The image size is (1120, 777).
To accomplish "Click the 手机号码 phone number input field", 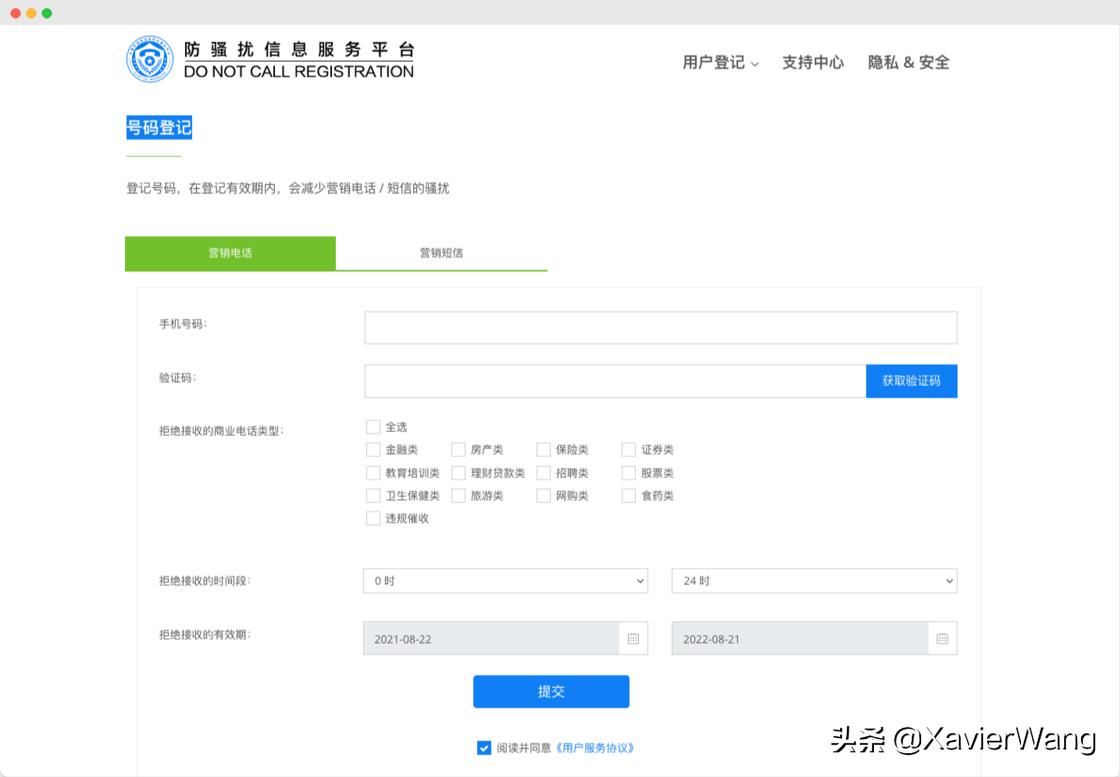I will [x=660, y=327].
